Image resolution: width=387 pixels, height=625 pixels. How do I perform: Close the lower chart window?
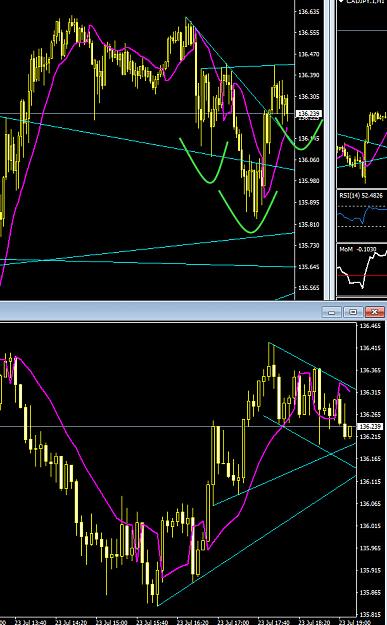coord(375,312)
